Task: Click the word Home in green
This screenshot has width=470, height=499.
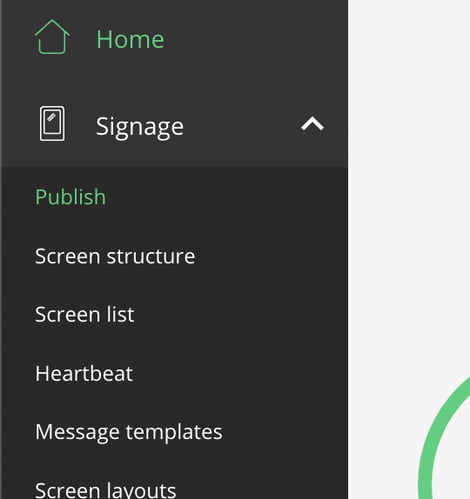Action: pyautogui.click(x=130, y=39)
